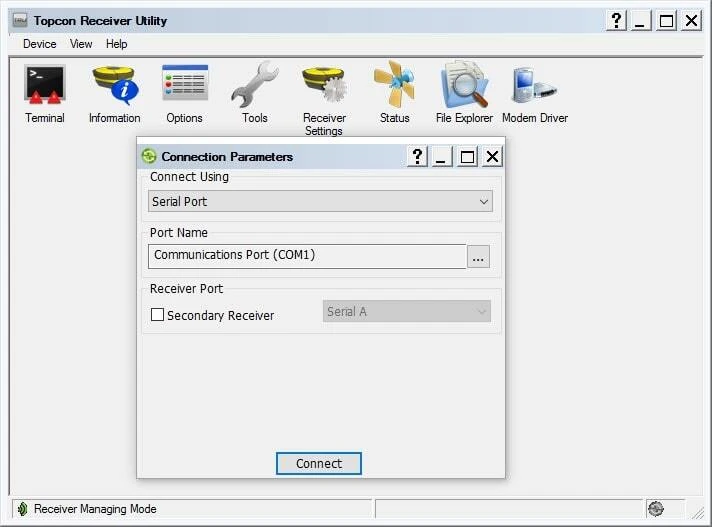Viewport: 712px width, 527px height.
Task: Click the Receiver Managing Mode status text
Action: pos(95,509)
